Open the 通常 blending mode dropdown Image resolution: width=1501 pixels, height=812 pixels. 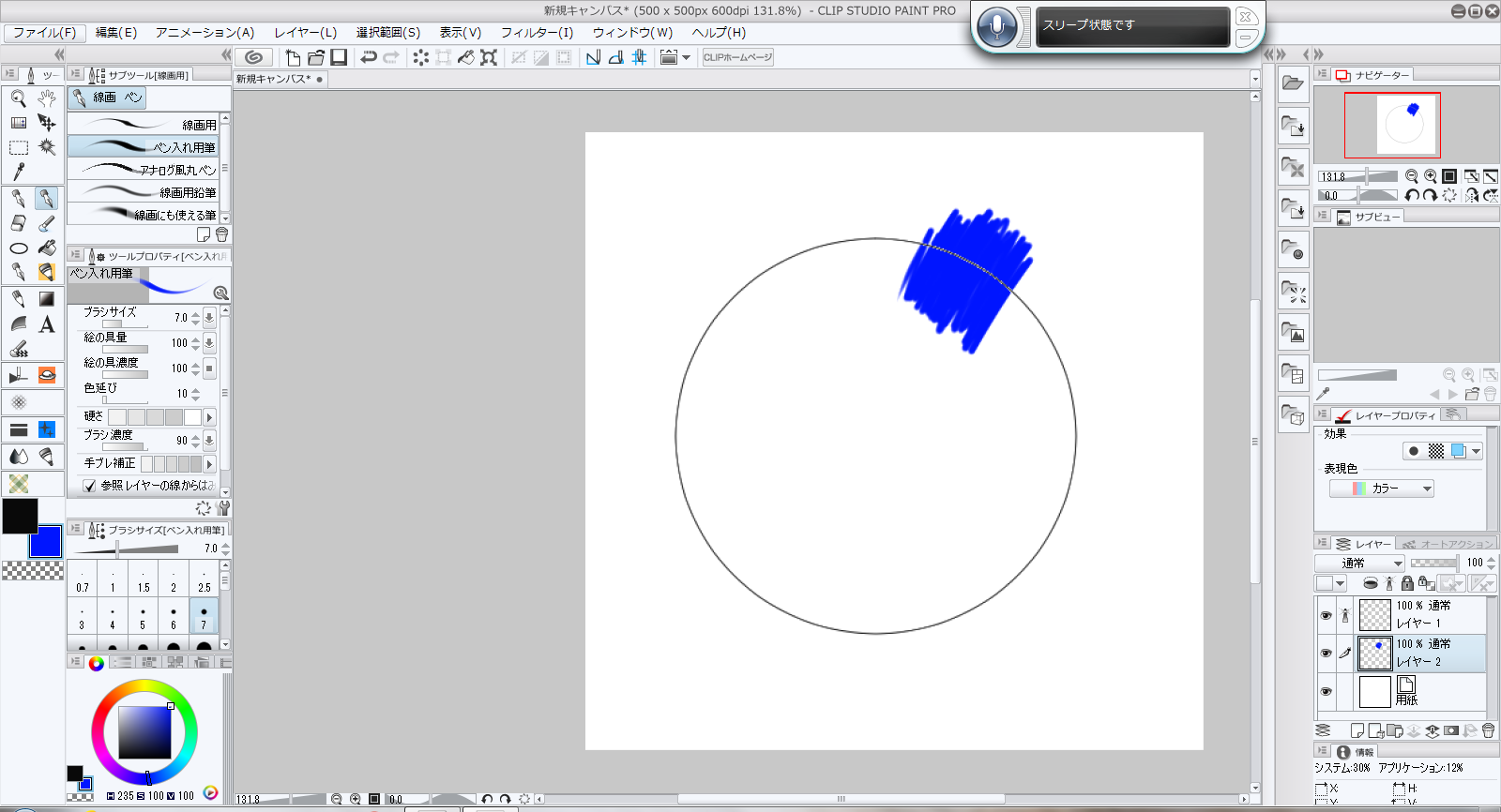[1359, 563]
